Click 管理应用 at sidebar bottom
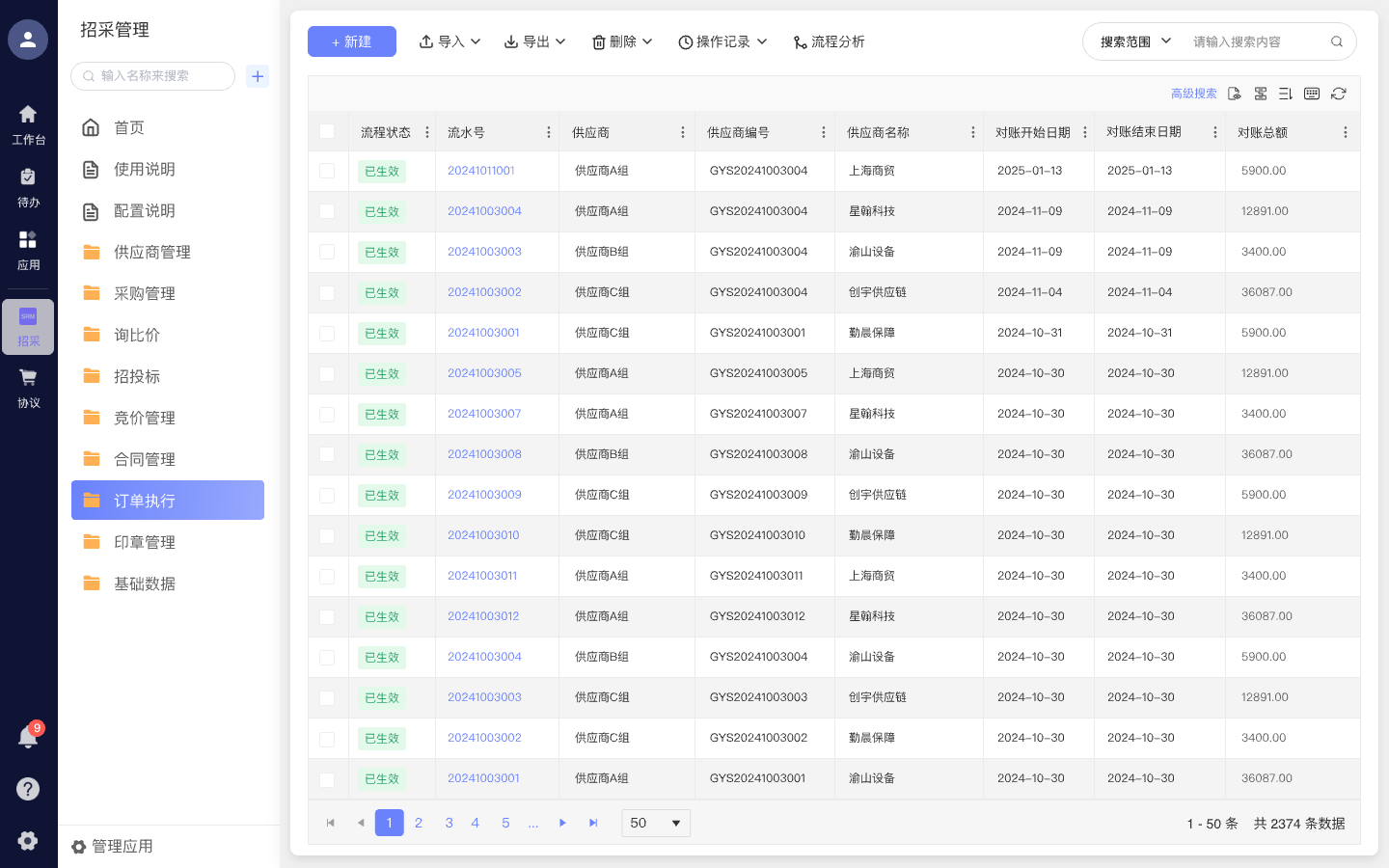The height and width of the screenshot is (868, 1389). 112,847
